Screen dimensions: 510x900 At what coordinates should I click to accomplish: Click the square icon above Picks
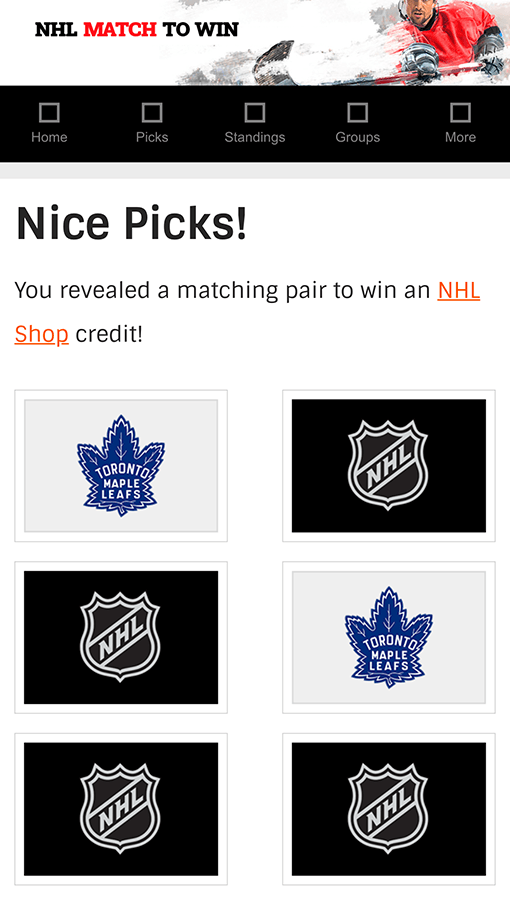(152, 112)
